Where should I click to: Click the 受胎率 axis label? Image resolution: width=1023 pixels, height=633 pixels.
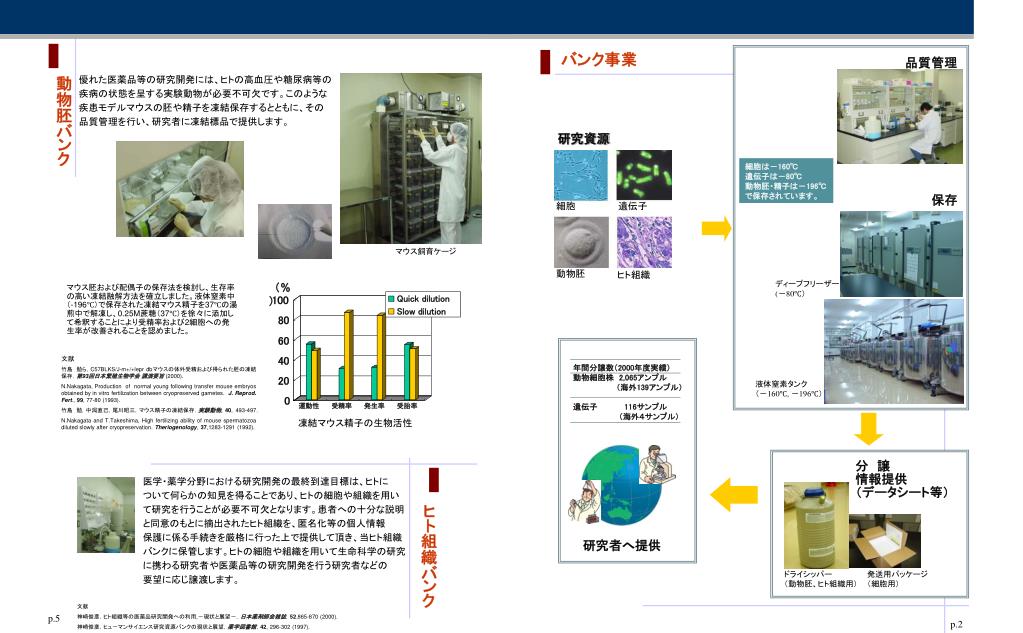coord(406,406)
